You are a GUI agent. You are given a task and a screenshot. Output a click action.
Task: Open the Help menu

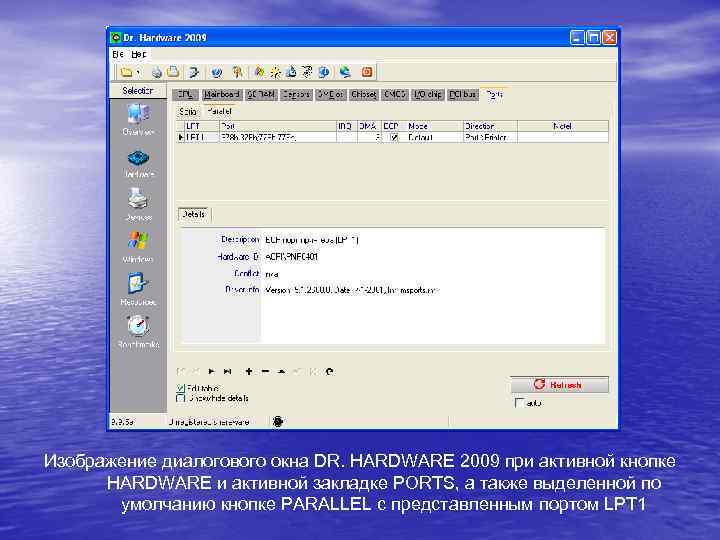pyautogui.click(x=138, y=54)
